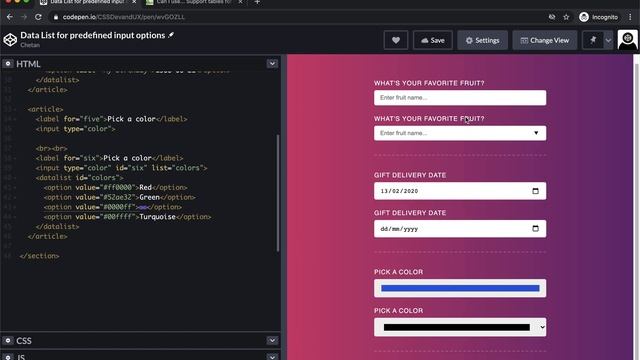Click the eye-slash tracking icon in address bar
Screen dimensions: 640x360
tap(552, 17)
